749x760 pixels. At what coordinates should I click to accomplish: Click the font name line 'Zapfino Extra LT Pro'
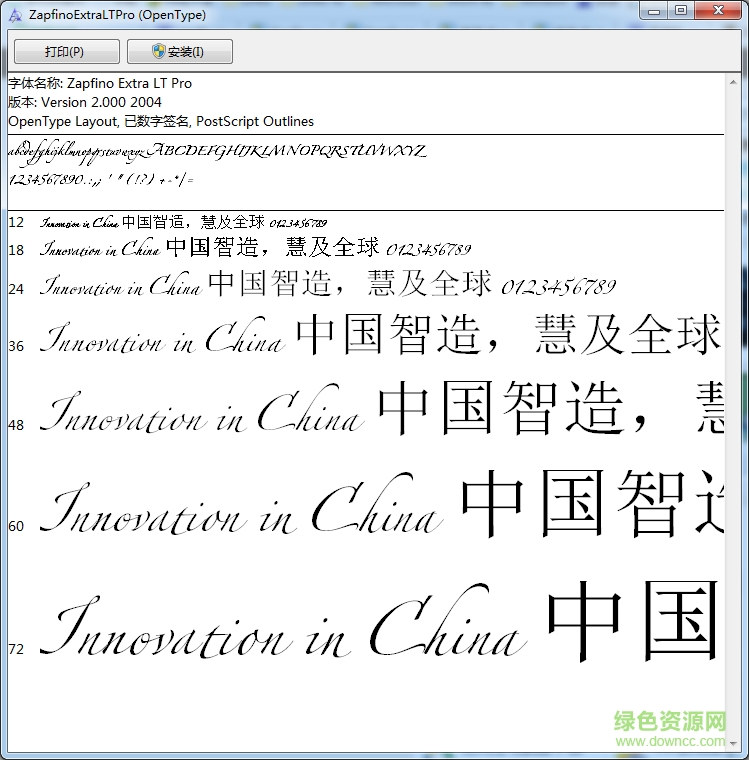[100, 83]
